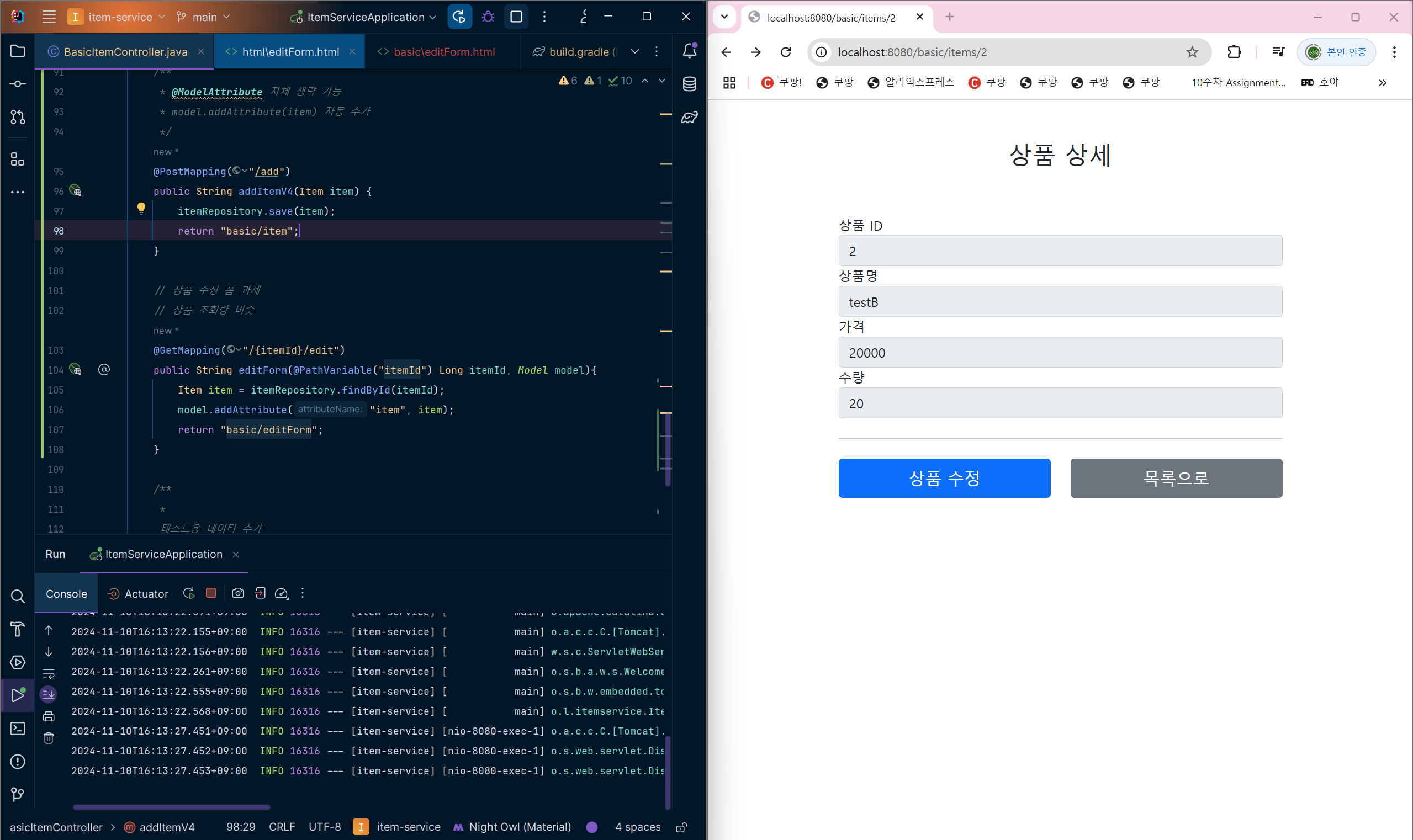
Task: Open the IDE Notifications bell
Action: tap(689, 51)
